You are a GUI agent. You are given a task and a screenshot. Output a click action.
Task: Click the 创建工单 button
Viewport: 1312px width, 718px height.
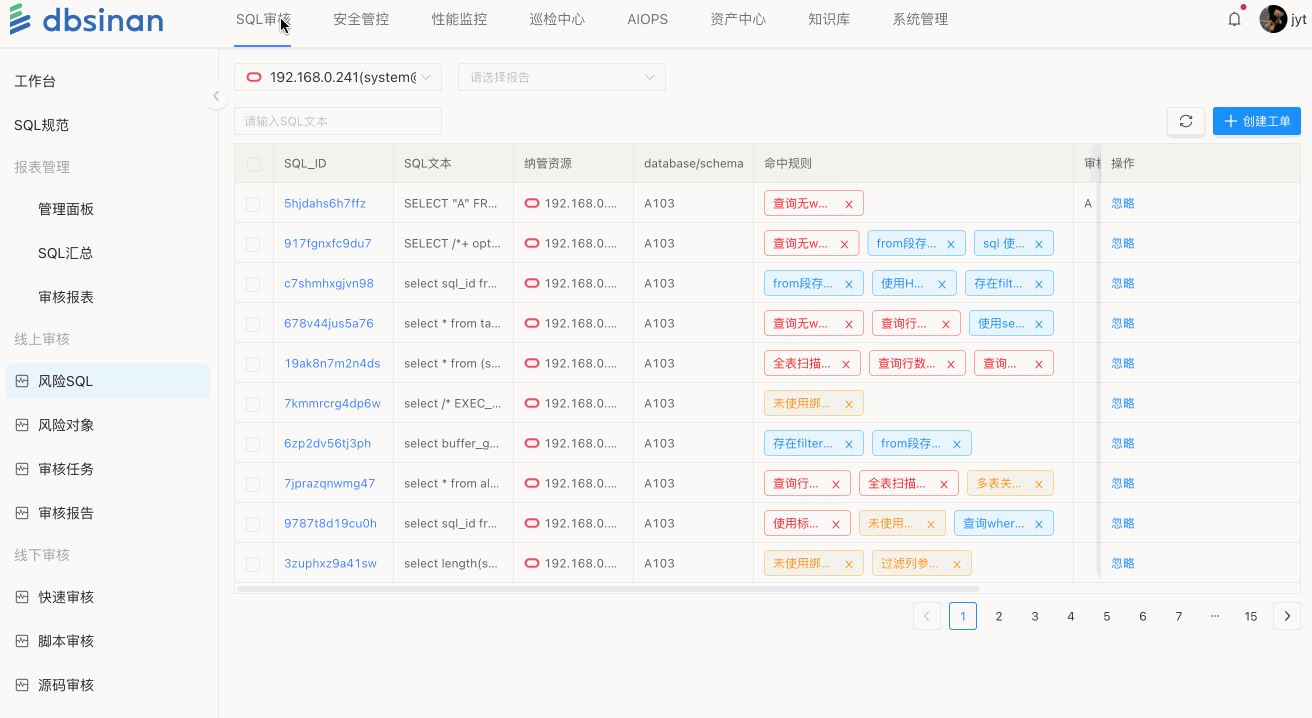1256,121
